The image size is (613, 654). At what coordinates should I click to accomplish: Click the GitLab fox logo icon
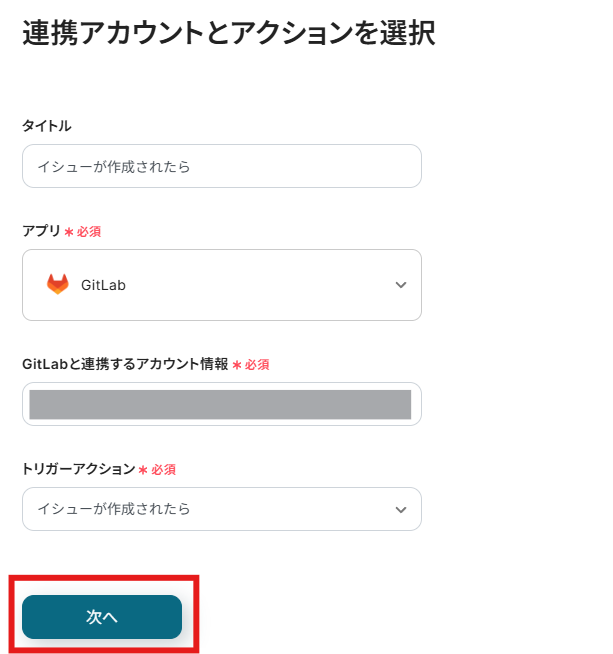58,285
